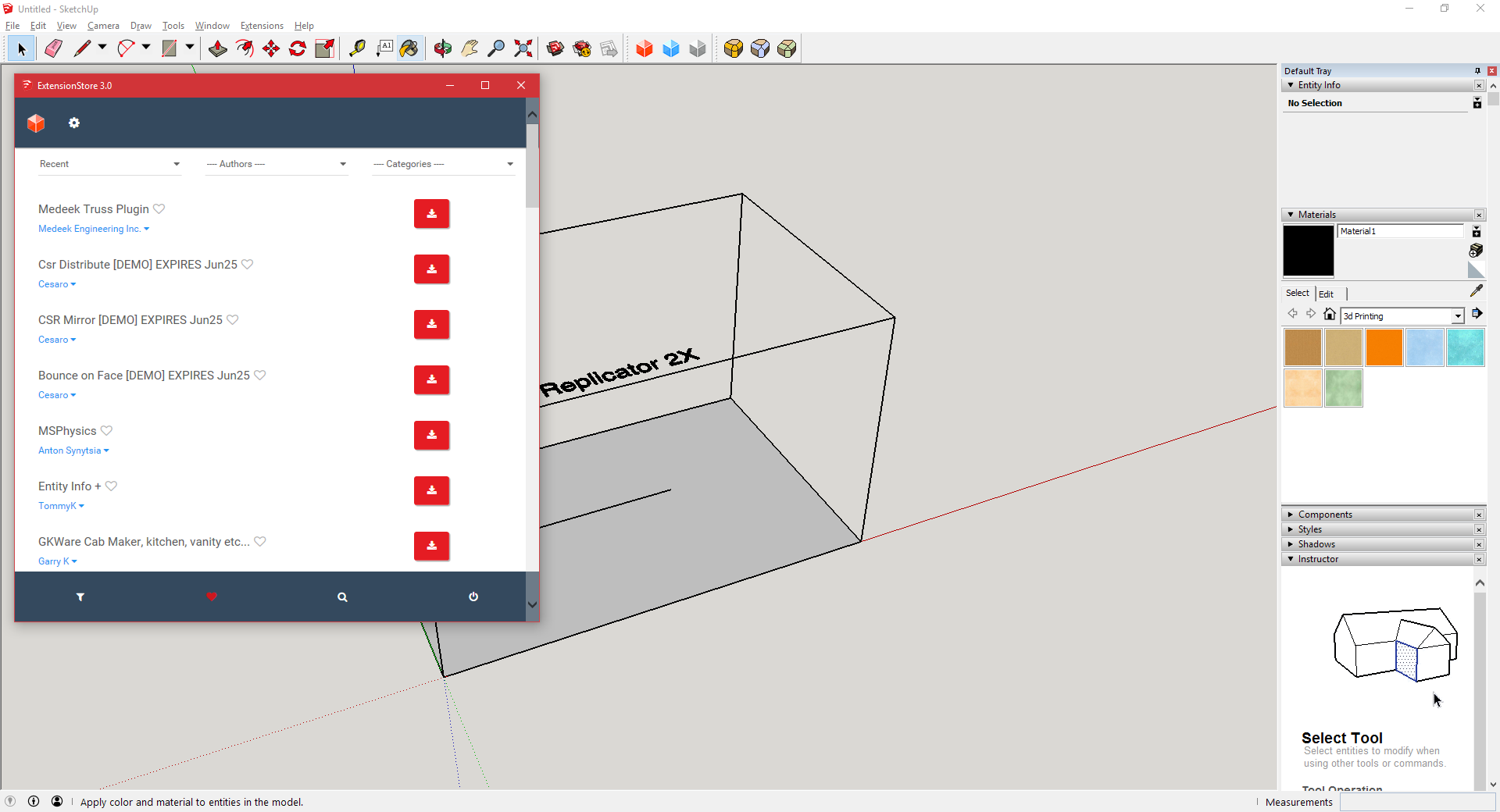Expand the Styles panel
The width and height of the screenshot is (1500, 812).
pos(1291,529)
